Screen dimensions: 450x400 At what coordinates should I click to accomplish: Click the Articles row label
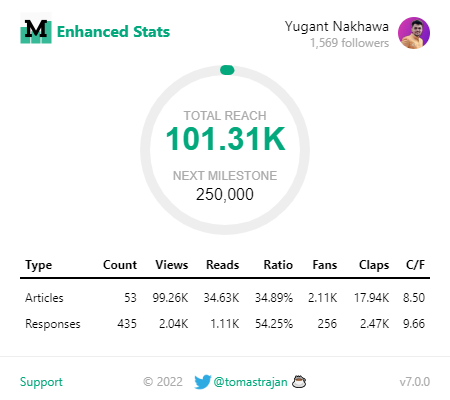pyautogui.click(x=44, y=298)
